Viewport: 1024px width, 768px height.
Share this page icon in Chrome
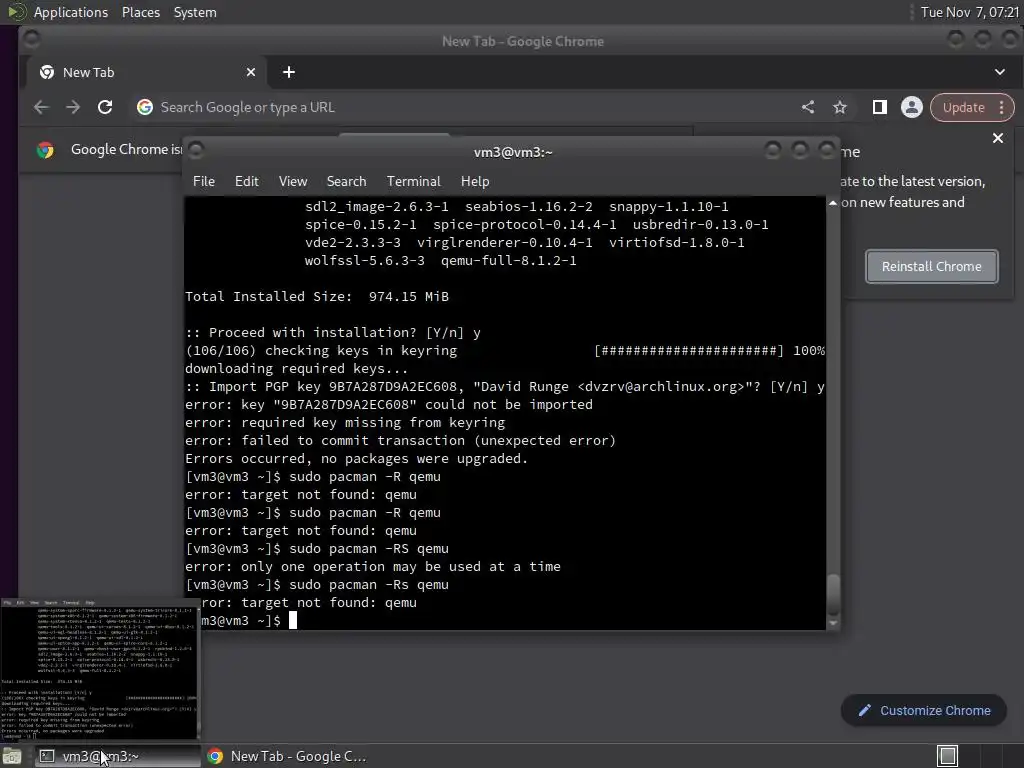(x=808, y=107)
